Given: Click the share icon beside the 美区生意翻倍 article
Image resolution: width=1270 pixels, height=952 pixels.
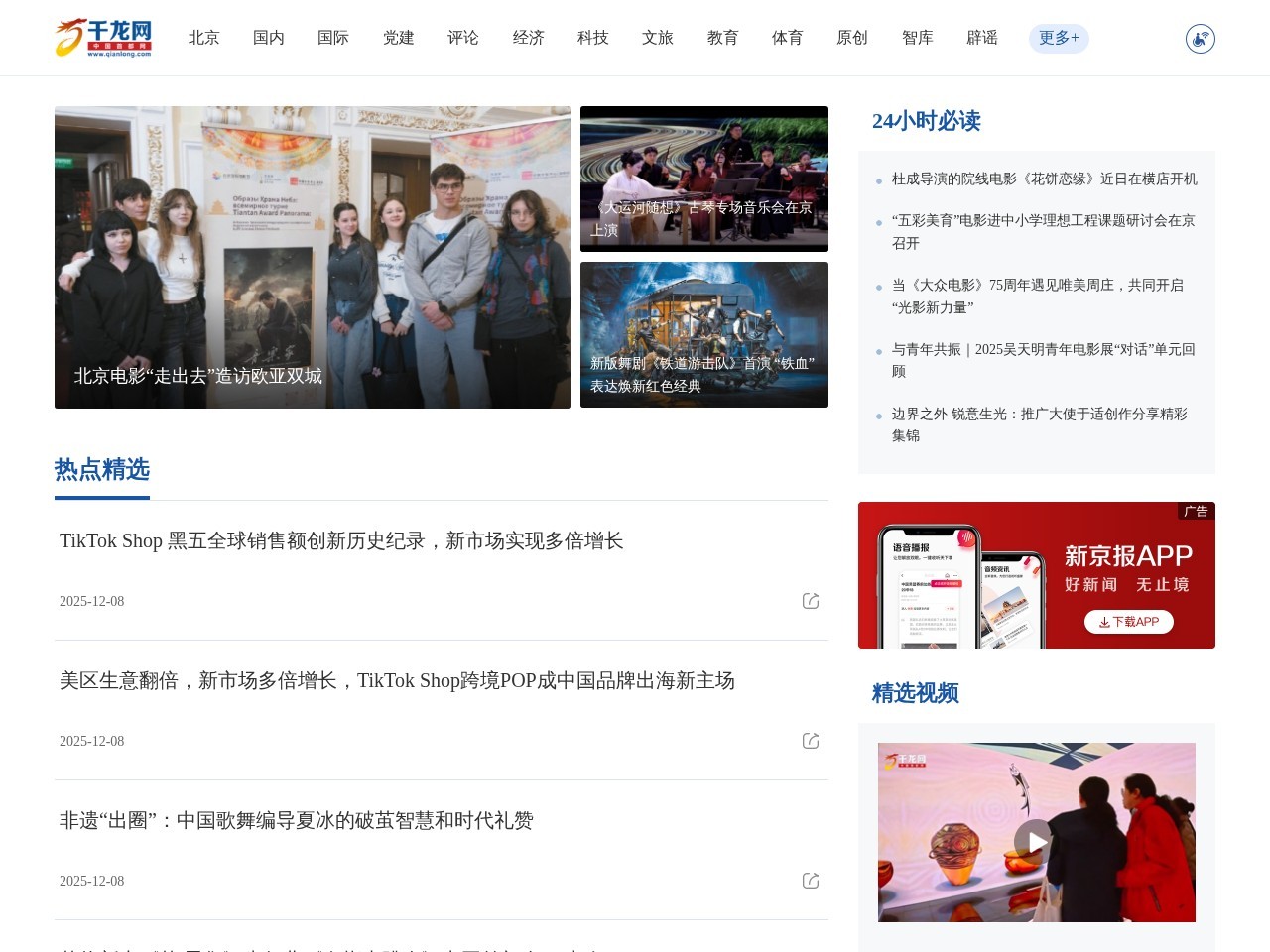Looking at the screenshot, I should pyautogui.click(x=811, y=741).
